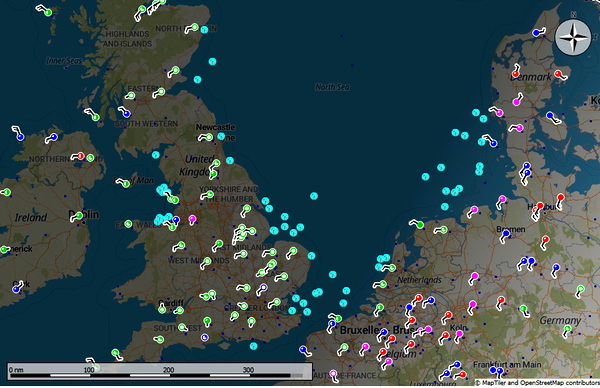
Task: Click the 'YORKSHIRE AND THE HUMBER' label
Action: [228, 194]
